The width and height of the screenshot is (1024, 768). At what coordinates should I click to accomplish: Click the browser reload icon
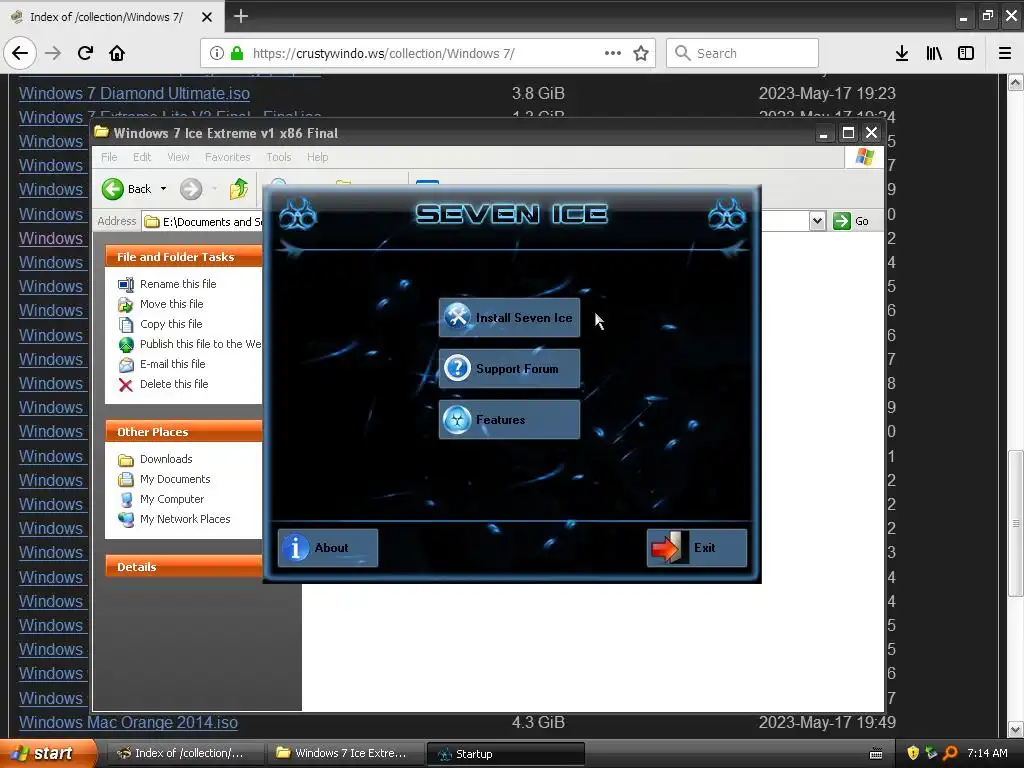[x=85, y=53]
